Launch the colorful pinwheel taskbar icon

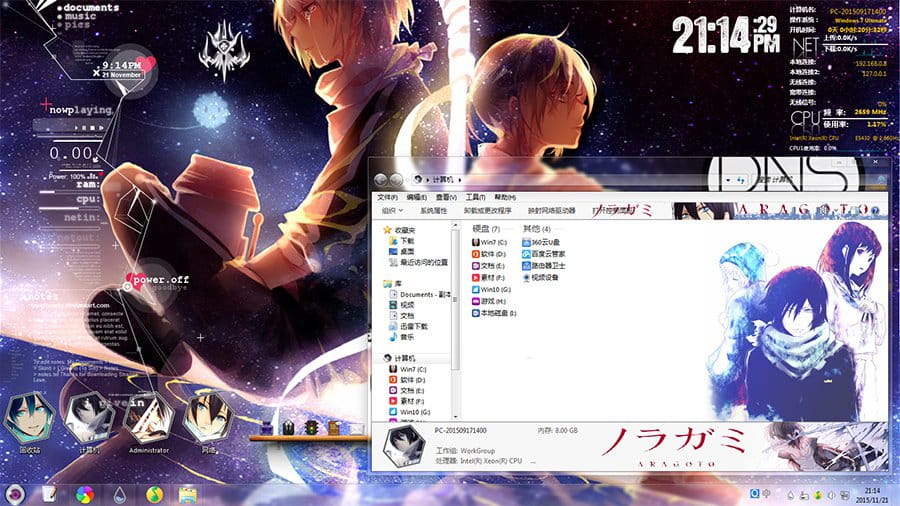point(84,494)
